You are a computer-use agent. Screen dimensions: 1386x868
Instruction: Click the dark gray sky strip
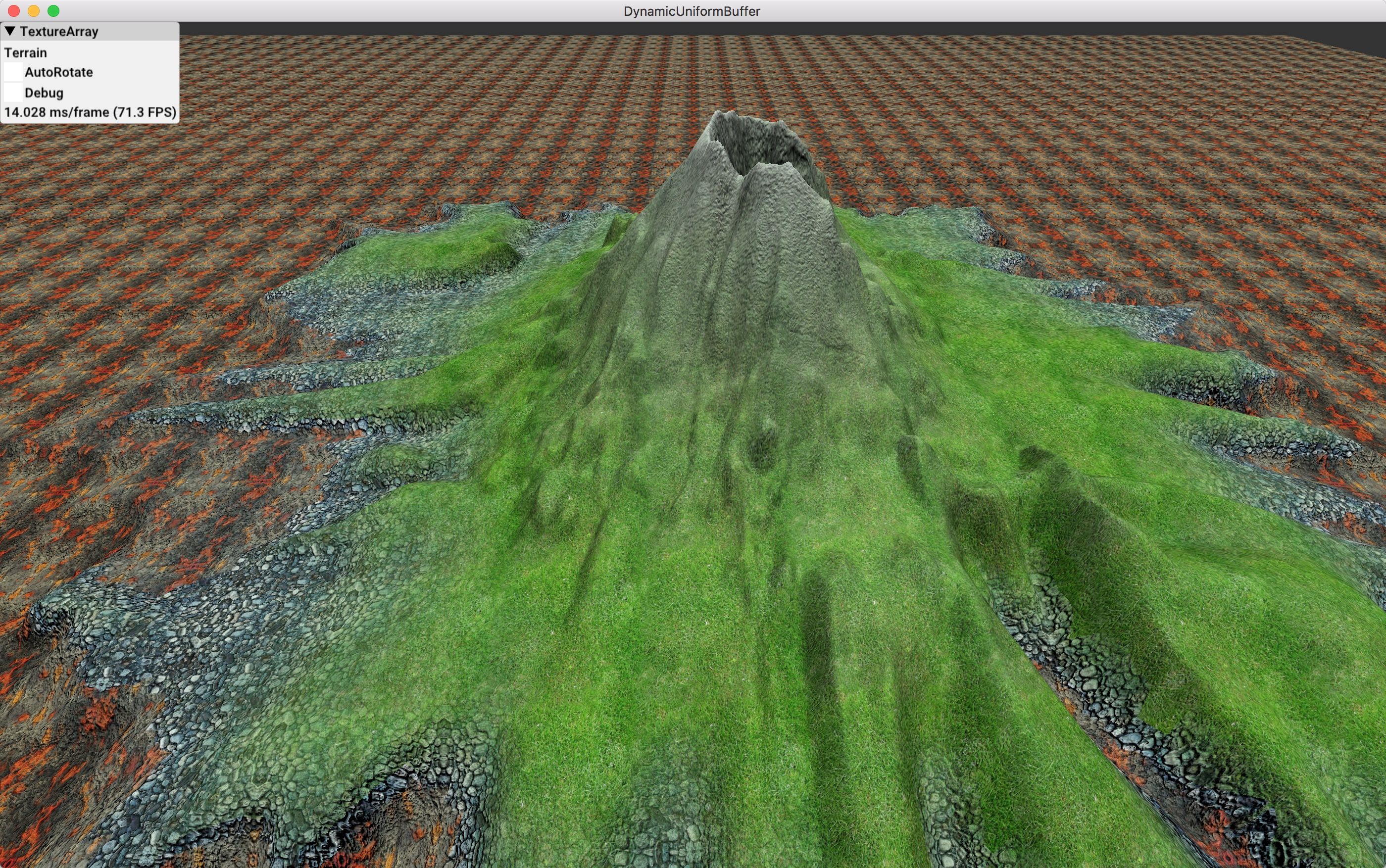746,29
